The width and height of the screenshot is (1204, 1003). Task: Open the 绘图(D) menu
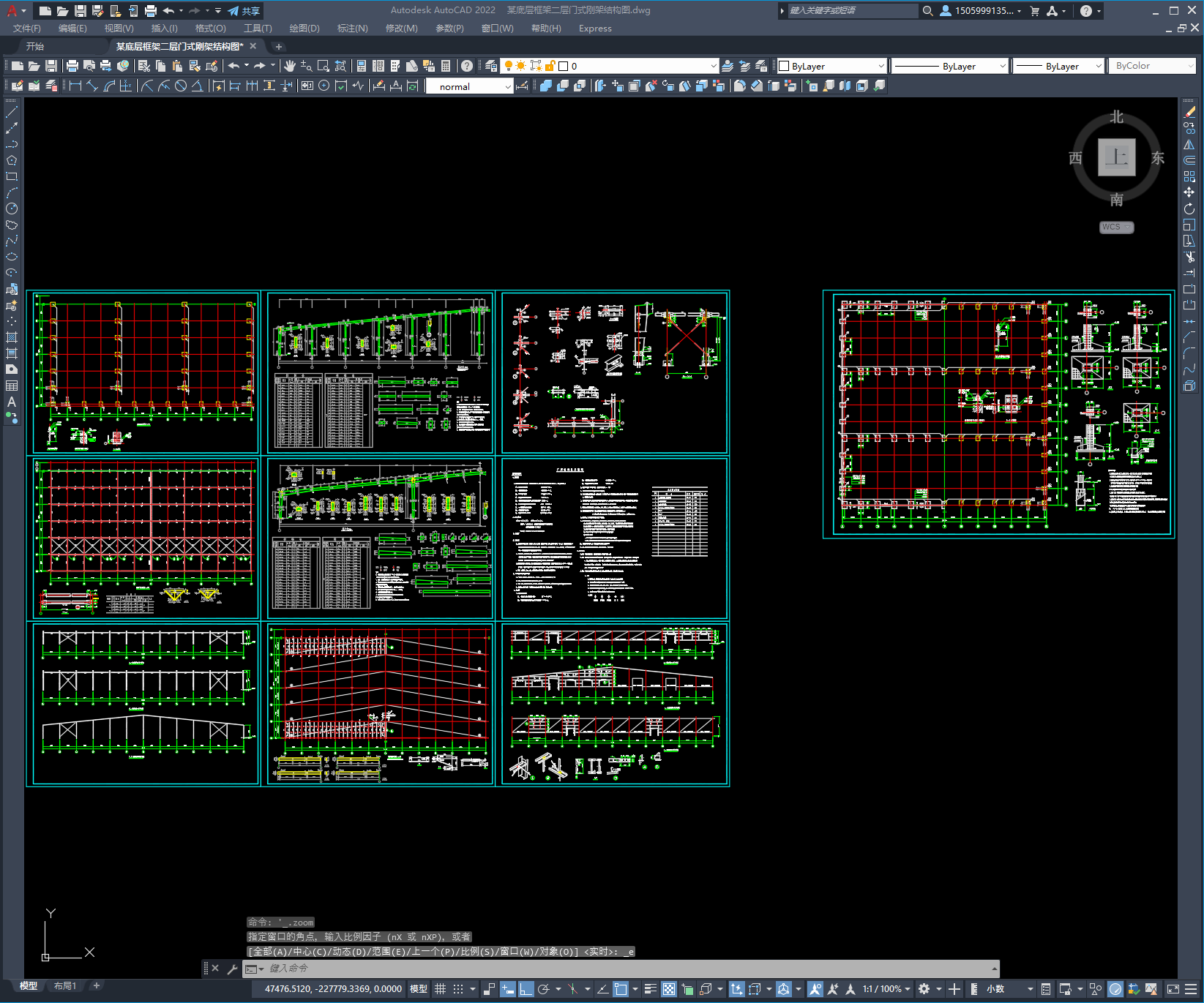(304, 29)
